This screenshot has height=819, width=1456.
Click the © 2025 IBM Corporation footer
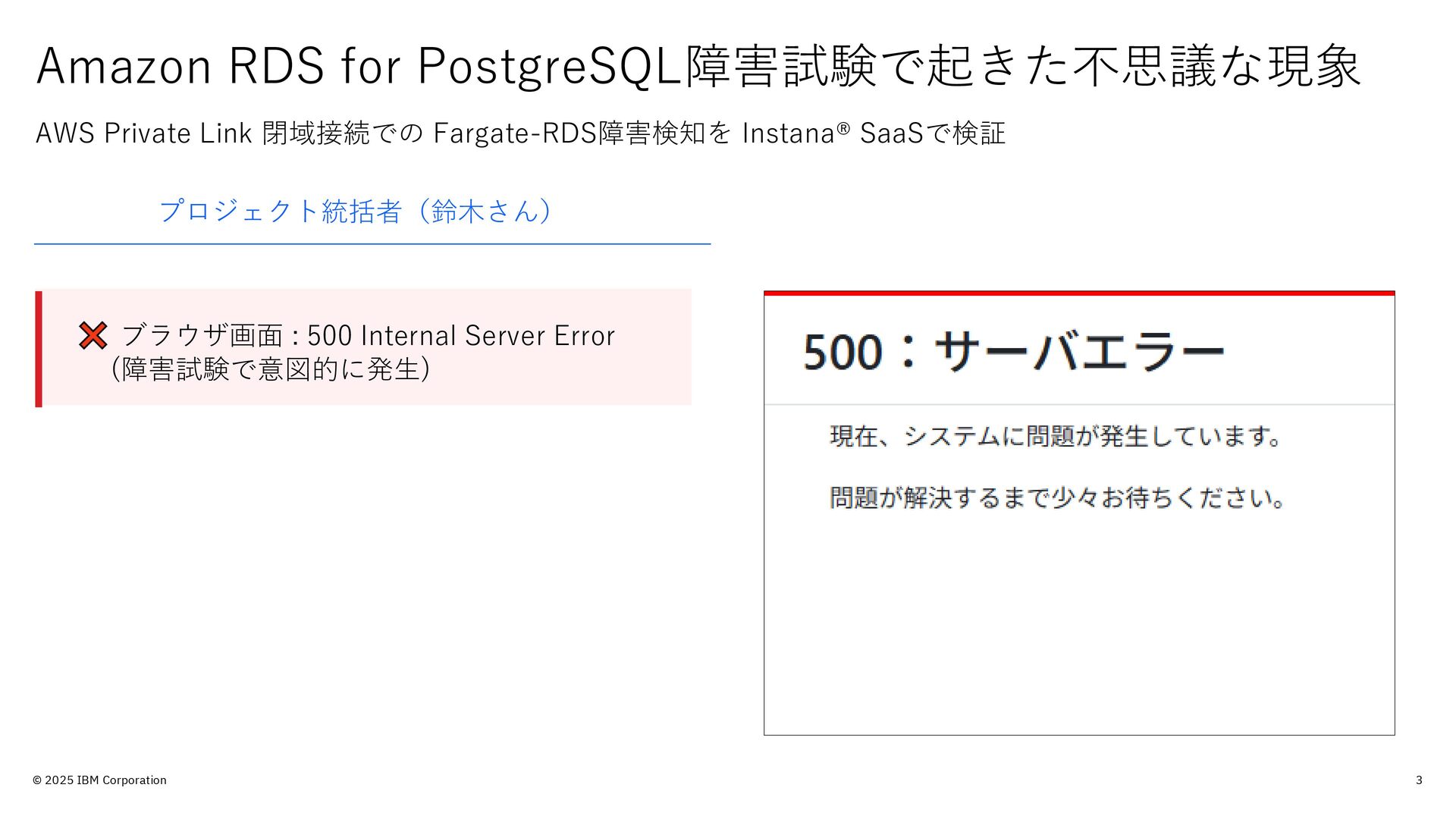[x=99, y=780]
